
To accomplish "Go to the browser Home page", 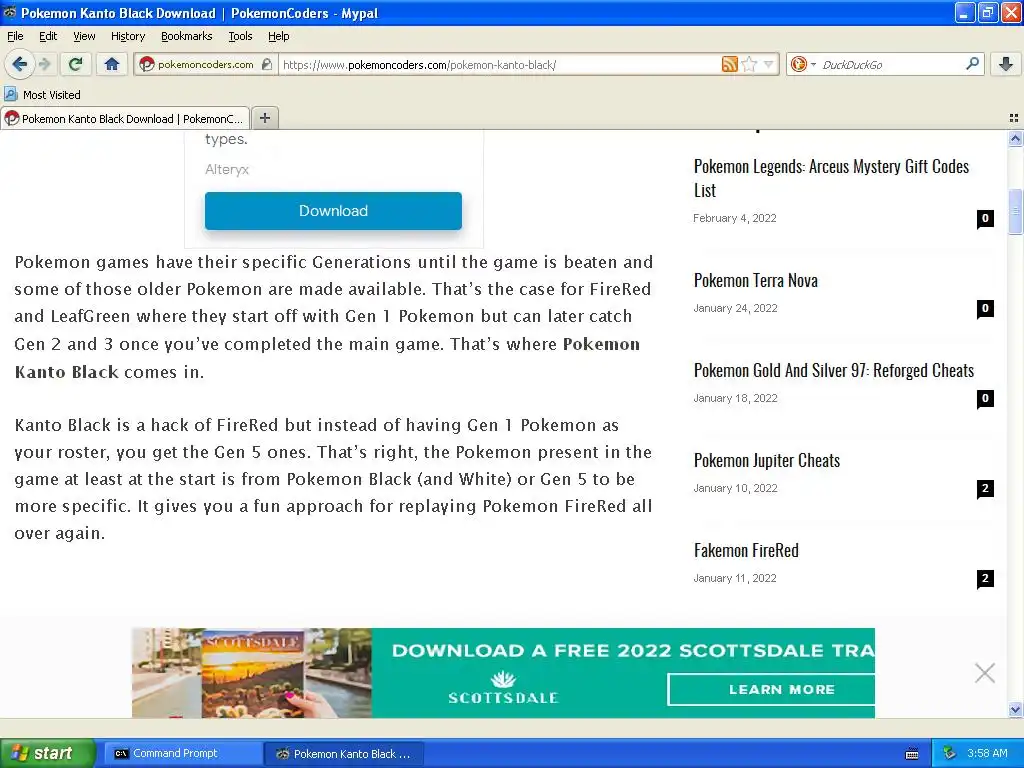I will [x=112, y=64].
